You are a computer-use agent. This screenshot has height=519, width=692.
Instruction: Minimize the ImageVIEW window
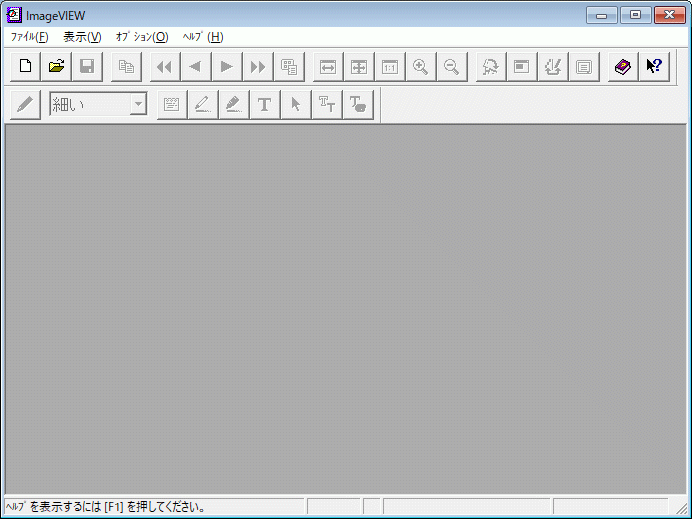pos(602,15)
